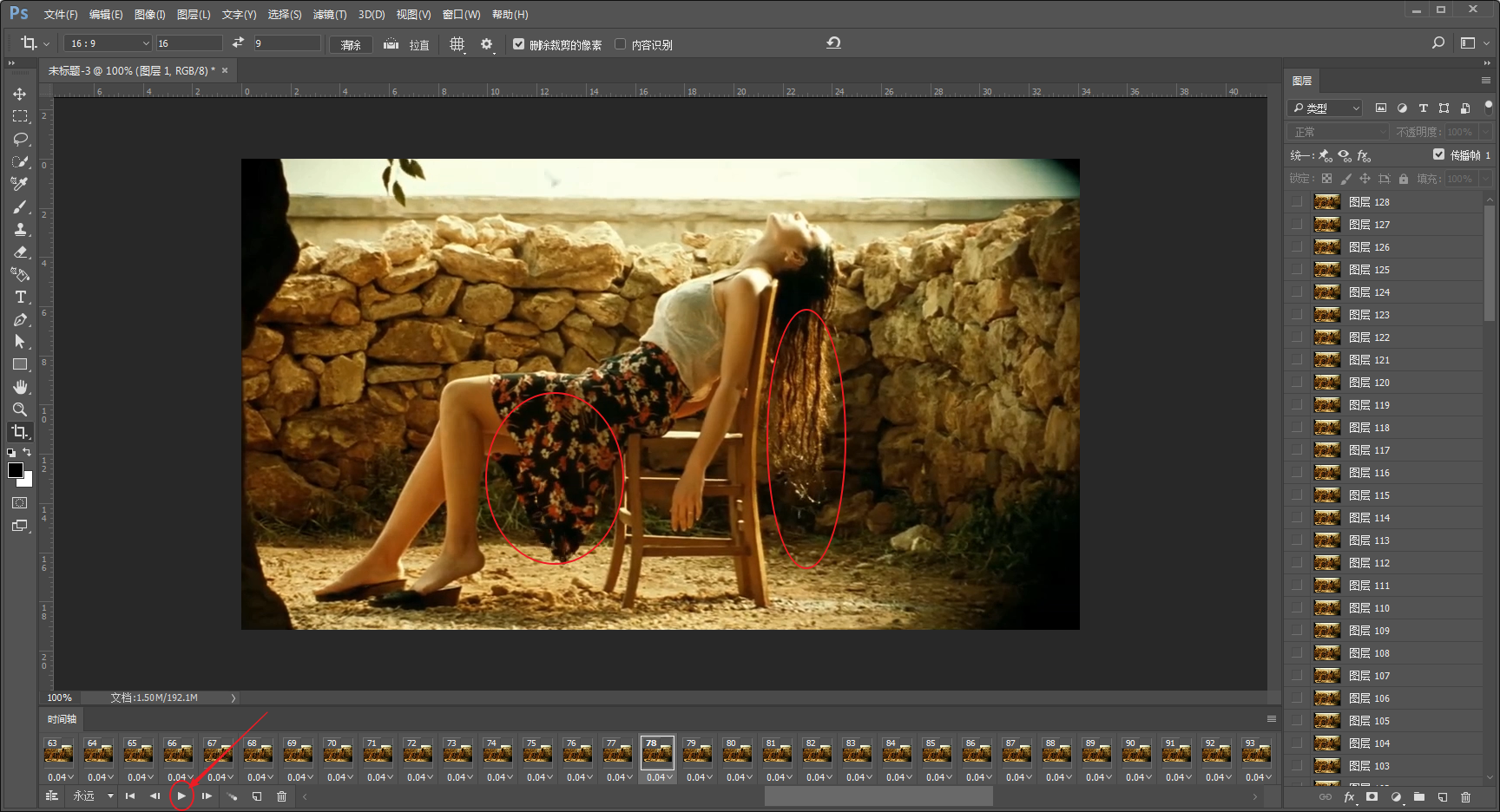Expand frame 78 delay time dropdown
The image size is (1500, 812).
[659, 777]
